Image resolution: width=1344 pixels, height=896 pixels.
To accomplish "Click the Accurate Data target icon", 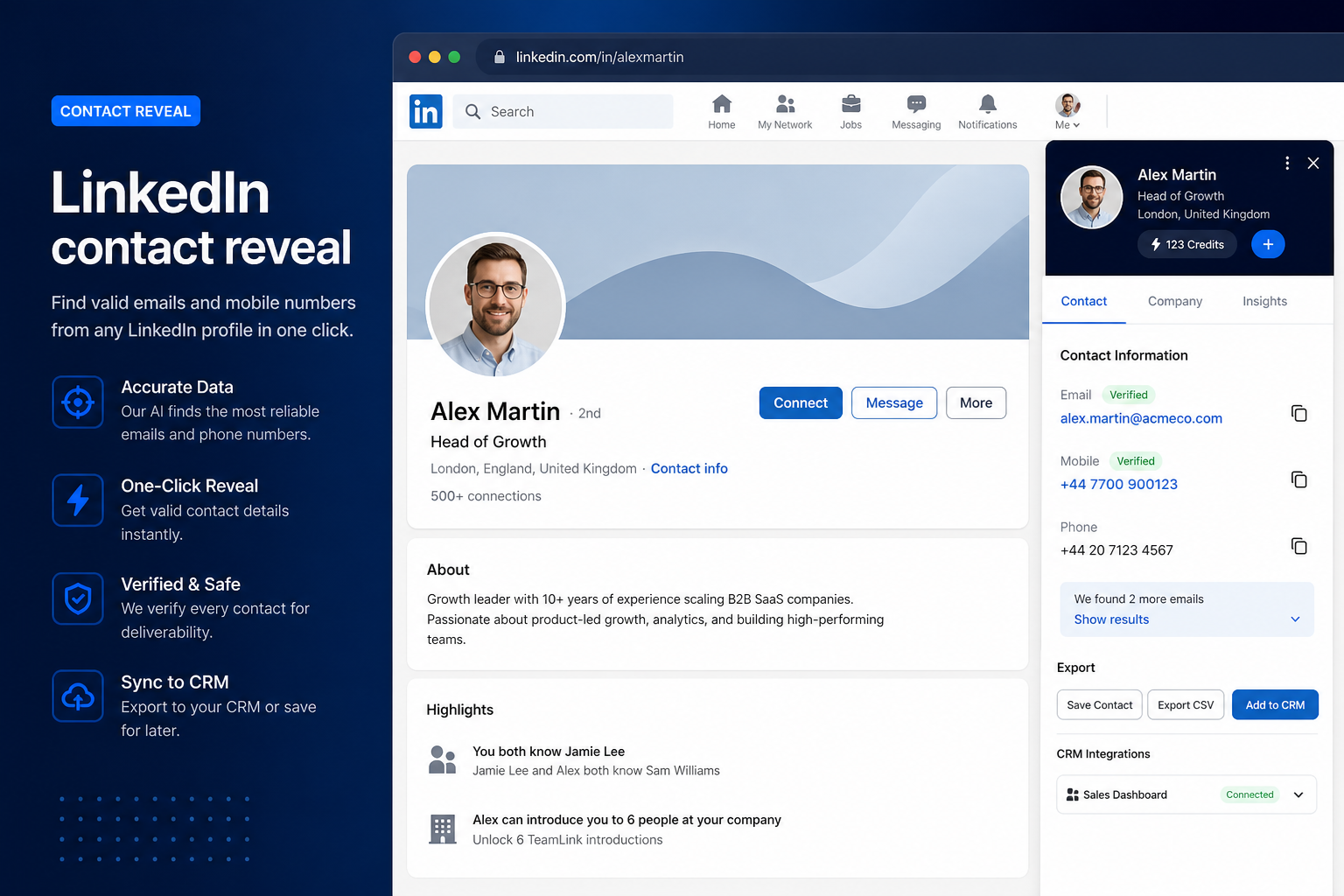I will click(78, 402).
